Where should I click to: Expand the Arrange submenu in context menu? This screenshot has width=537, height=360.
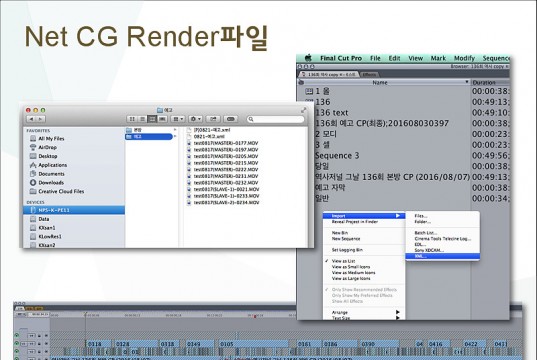(398, 312)
